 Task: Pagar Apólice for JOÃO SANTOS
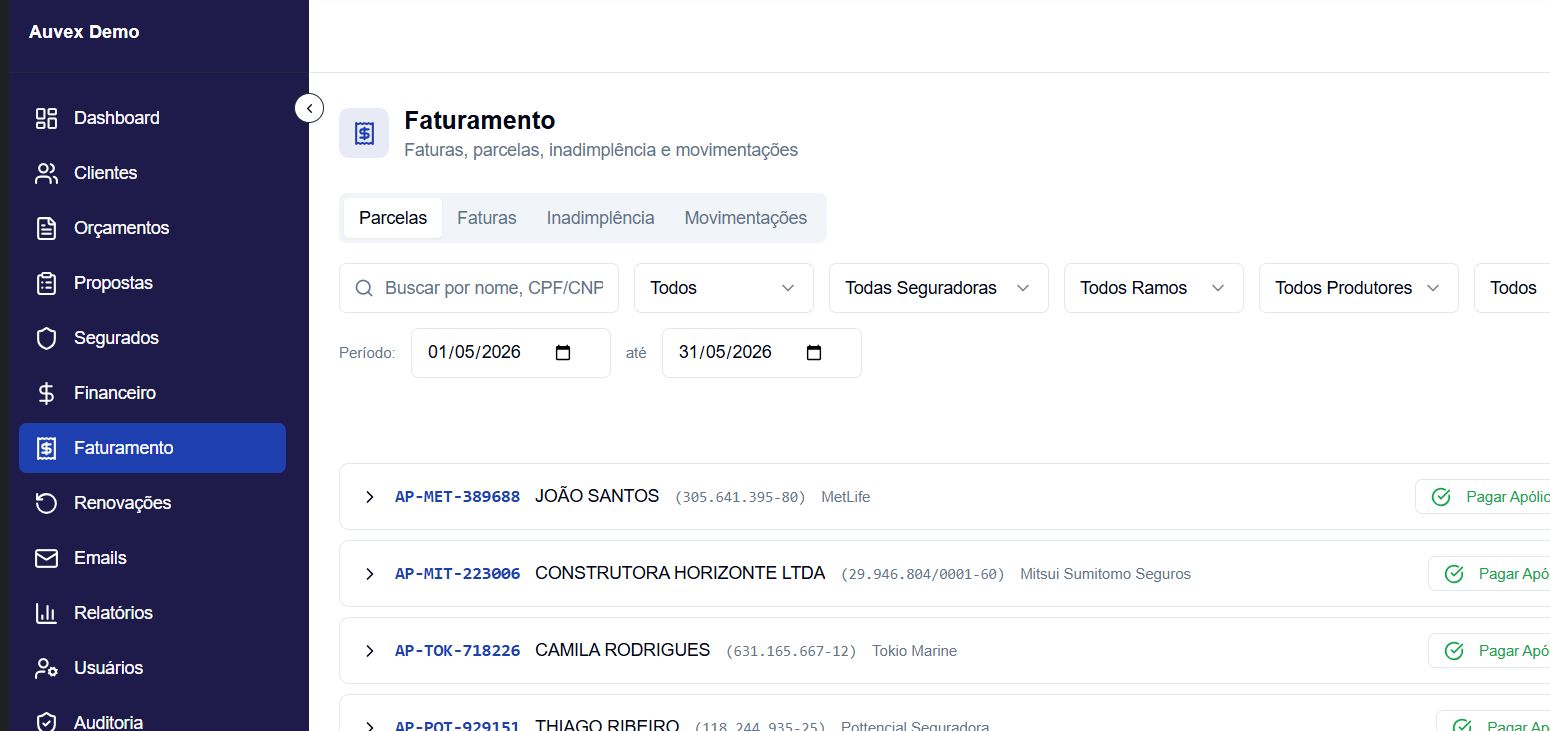click(x=1482, y=497)
